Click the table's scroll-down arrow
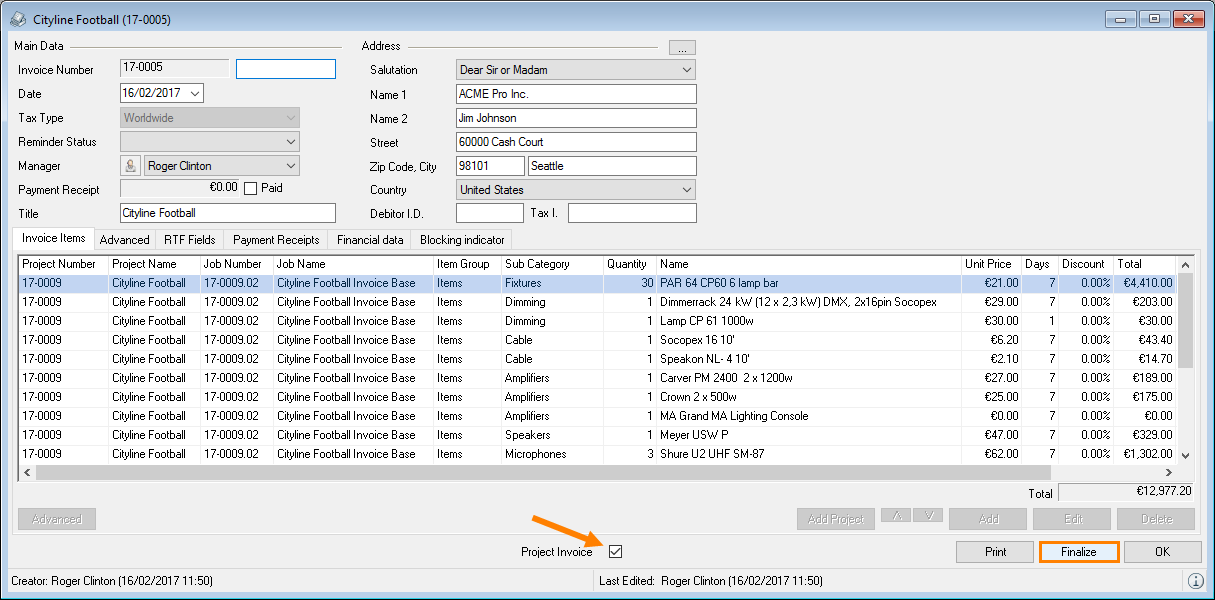 point(1186,454)
